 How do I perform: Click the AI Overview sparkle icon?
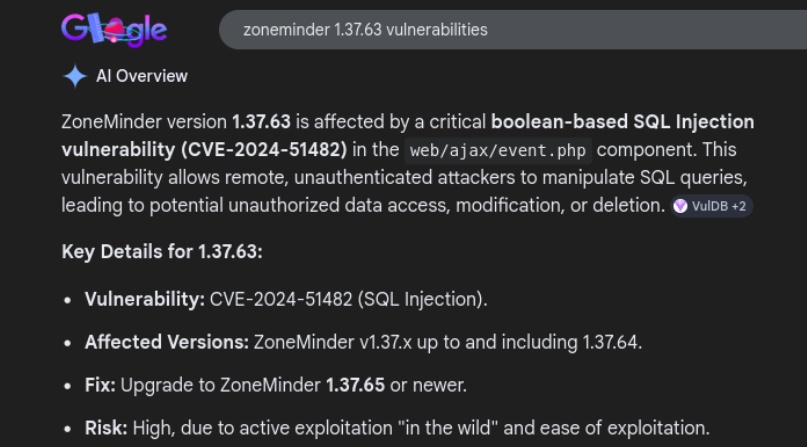[x=74, y=76]
